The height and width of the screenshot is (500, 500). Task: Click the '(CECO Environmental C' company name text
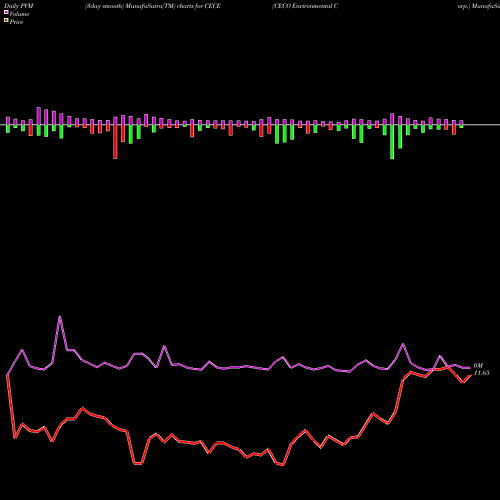pyautogui.click(x=305, y=6)
